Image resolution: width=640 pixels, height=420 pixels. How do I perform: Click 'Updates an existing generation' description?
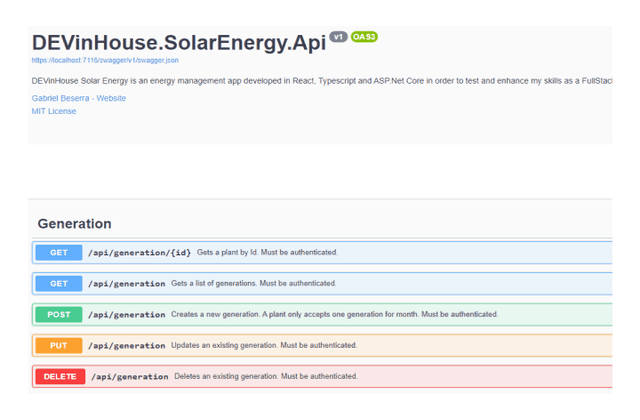264,345
